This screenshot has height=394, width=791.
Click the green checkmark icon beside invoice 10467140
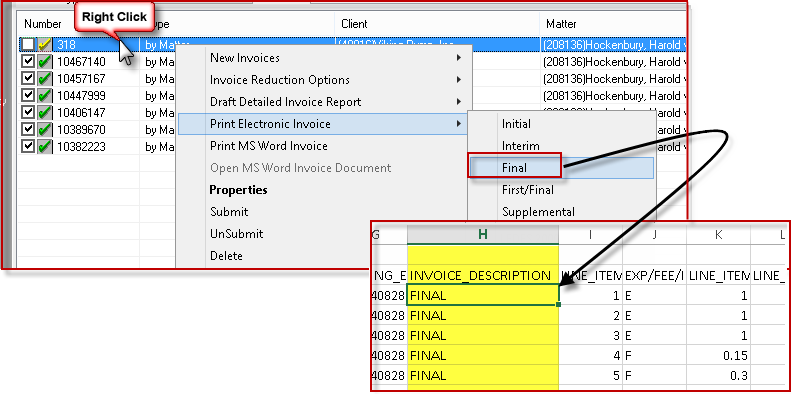pos(45,62)
